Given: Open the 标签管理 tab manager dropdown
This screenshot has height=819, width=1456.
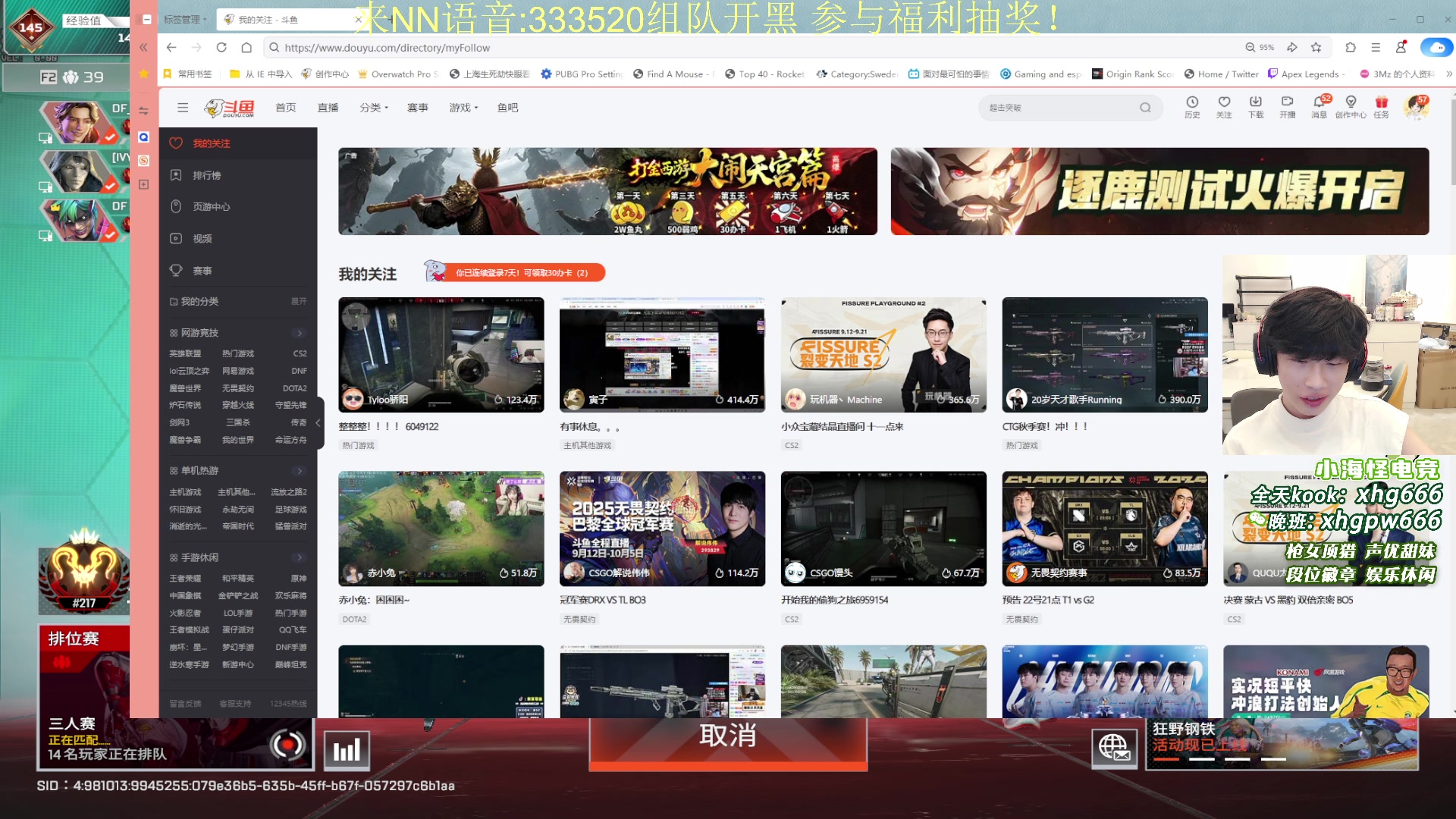Looking at the screenshot, I should click(185, 20).
